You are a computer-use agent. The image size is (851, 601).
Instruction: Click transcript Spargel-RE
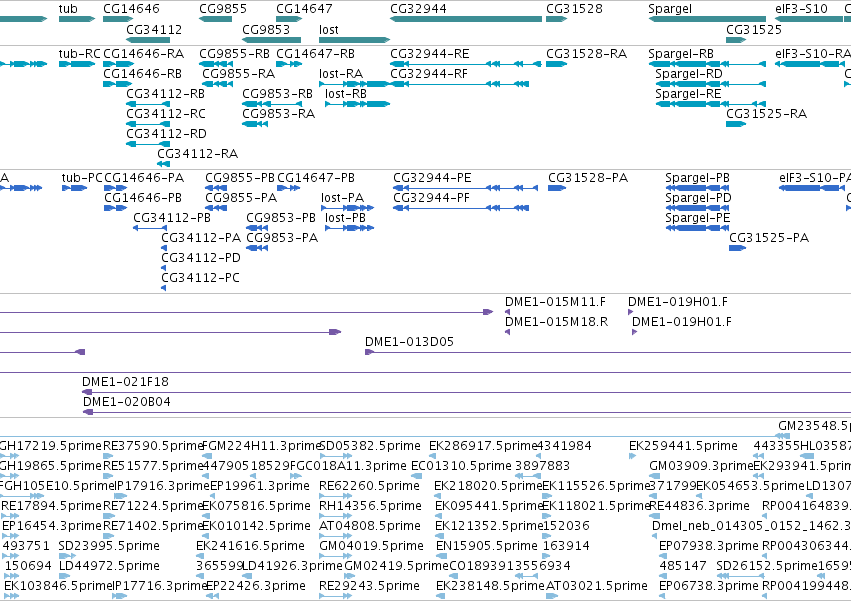point(688,94)
